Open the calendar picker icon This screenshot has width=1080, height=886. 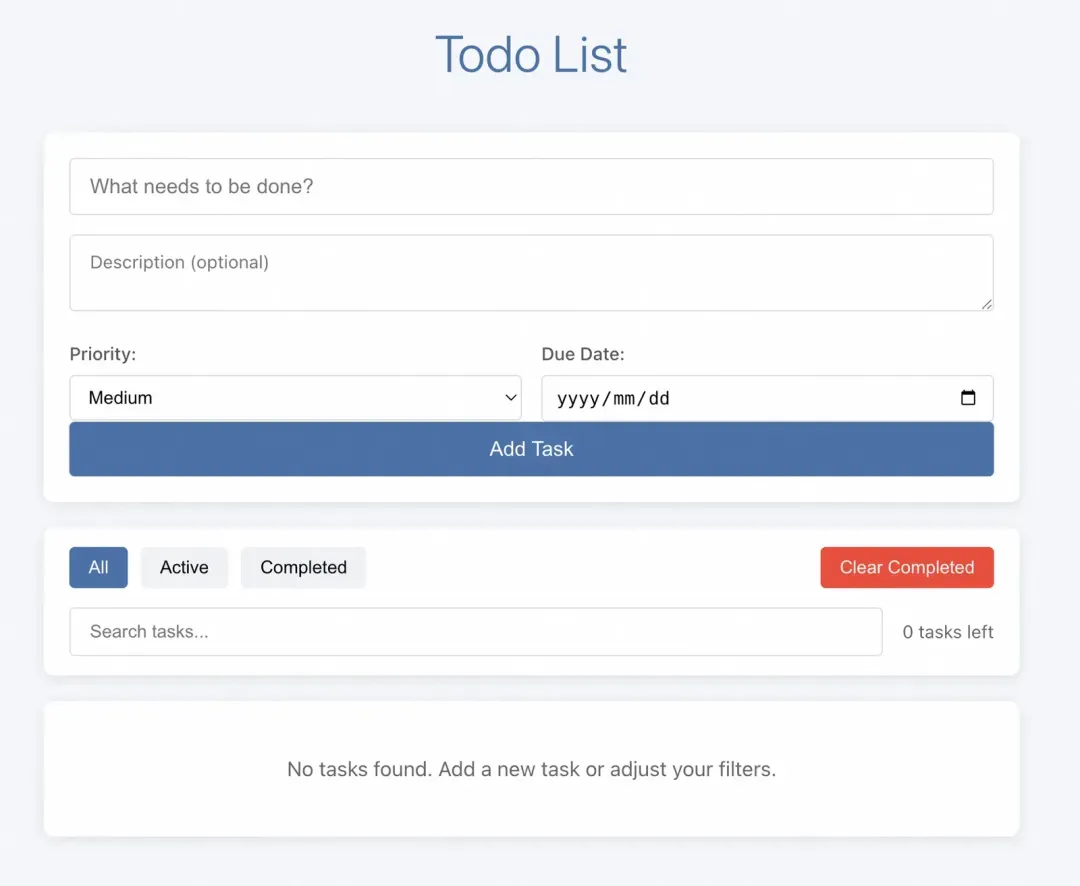pos(968,398)
